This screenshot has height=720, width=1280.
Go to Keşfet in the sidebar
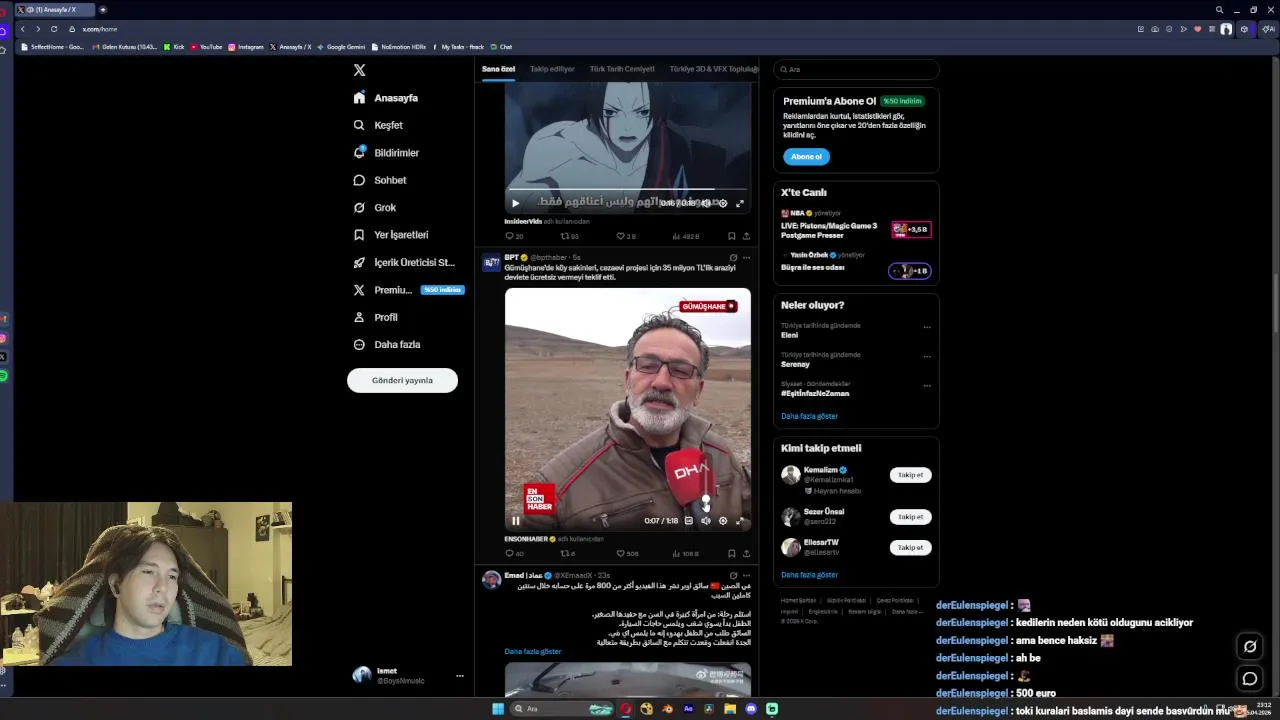pos(378,125)
